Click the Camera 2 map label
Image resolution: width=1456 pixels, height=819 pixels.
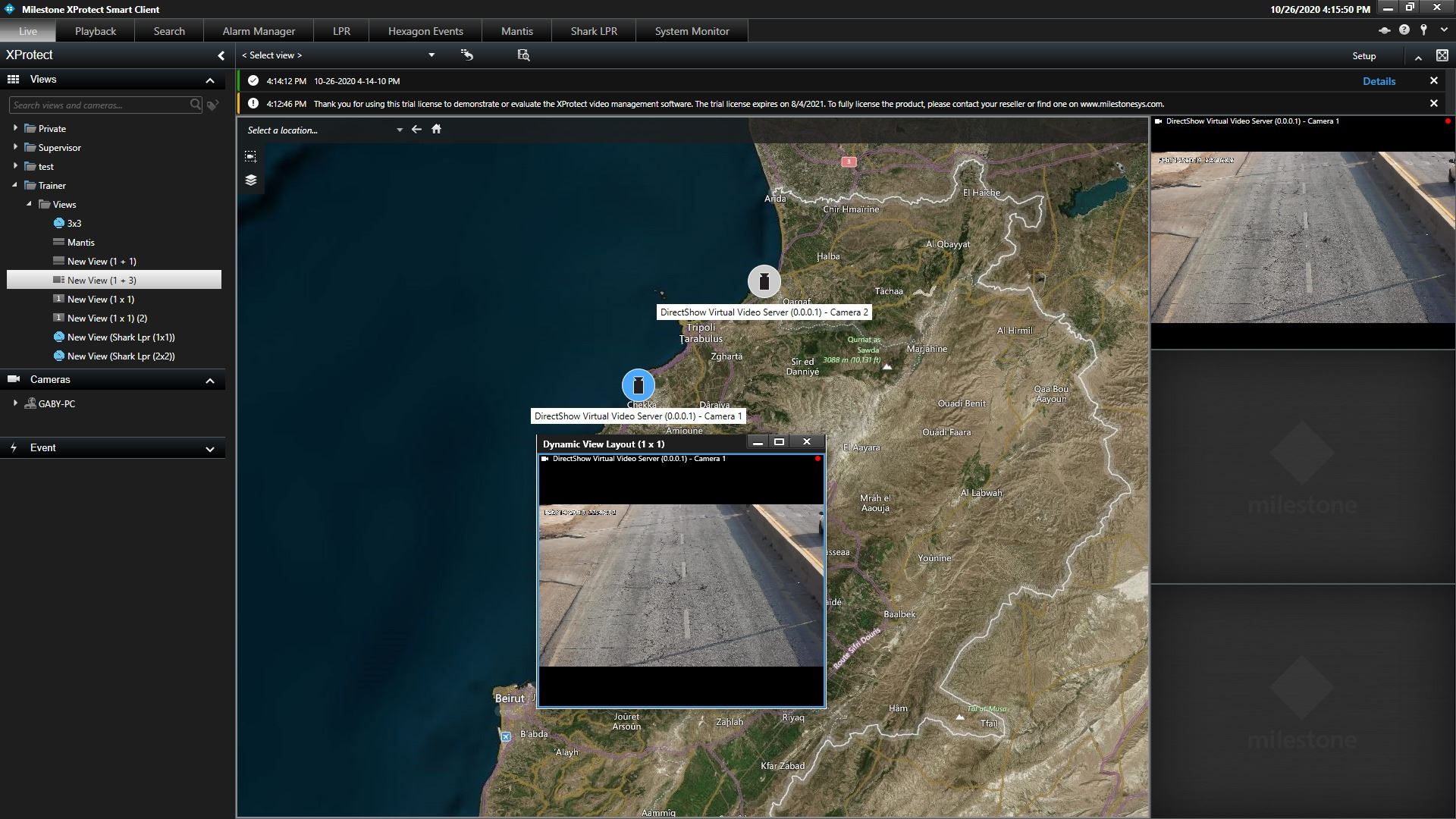click(x=764, y=312)
